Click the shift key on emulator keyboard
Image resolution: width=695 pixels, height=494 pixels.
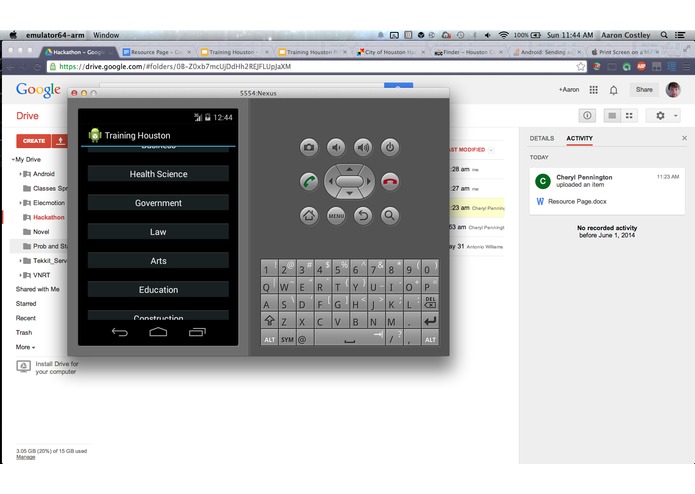[x=269, y=321]
